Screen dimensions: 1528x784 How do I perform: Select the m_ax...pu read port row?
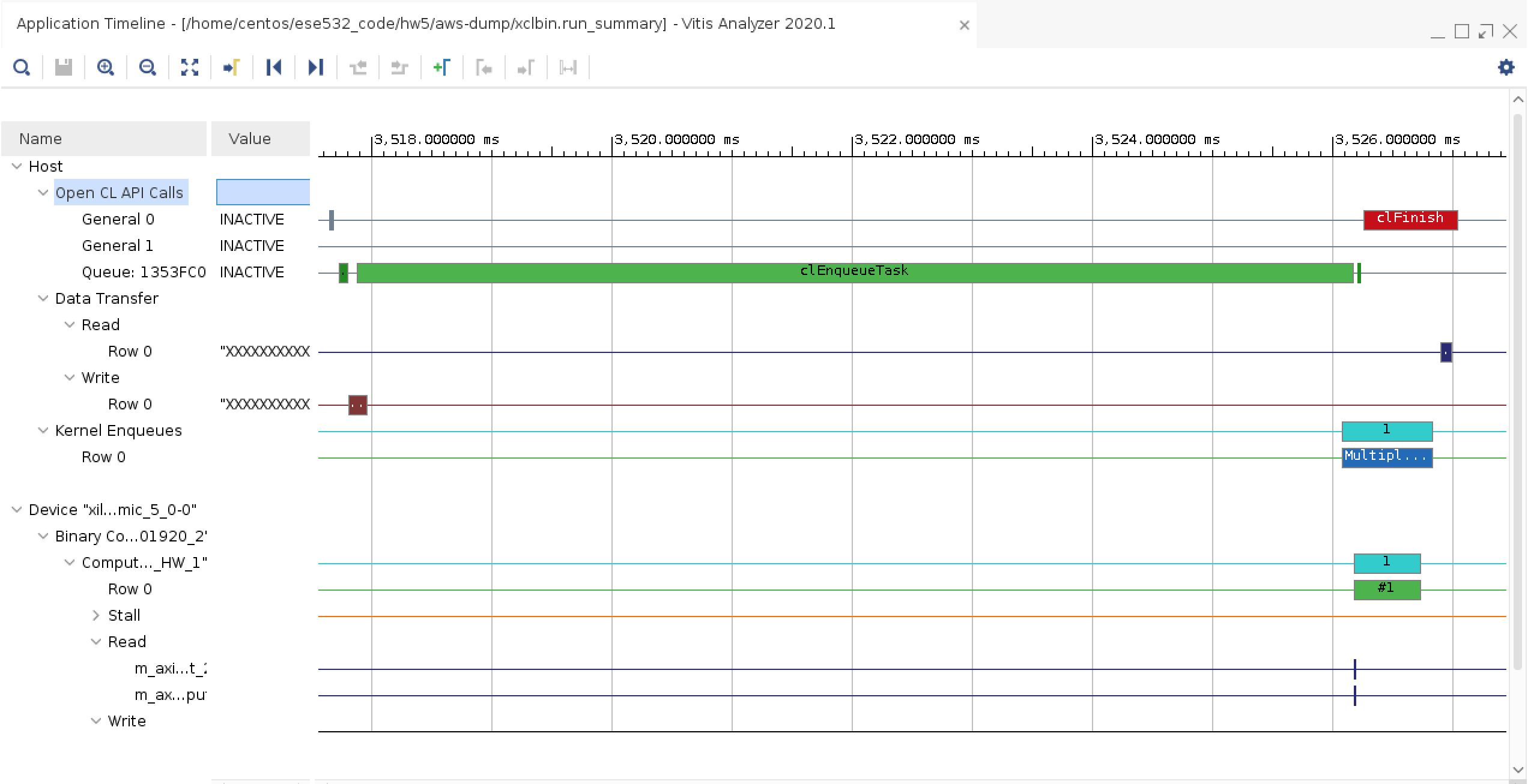coord(171,695)
